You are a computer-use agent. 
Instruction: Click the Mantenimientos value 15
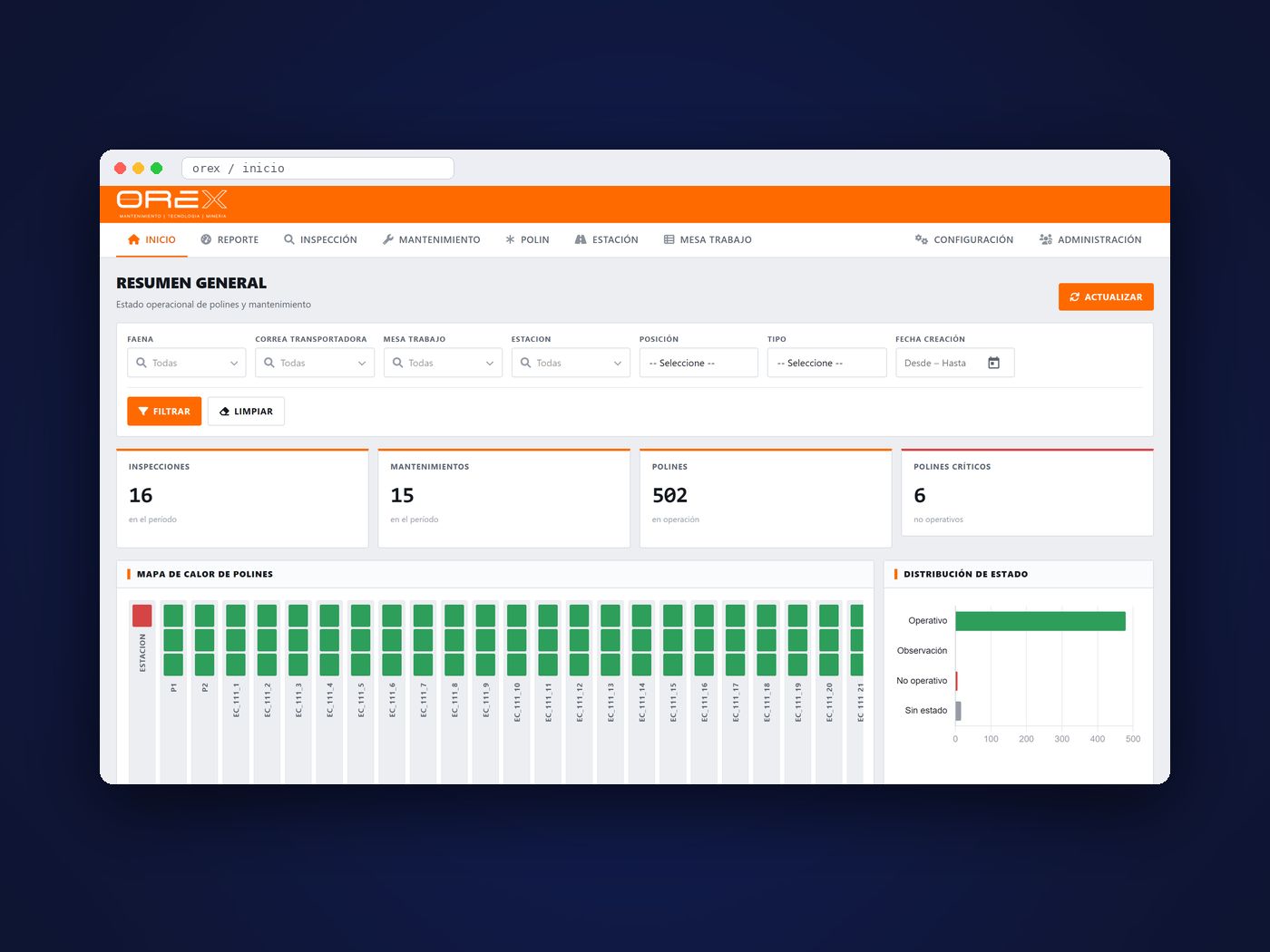point(402,495)
